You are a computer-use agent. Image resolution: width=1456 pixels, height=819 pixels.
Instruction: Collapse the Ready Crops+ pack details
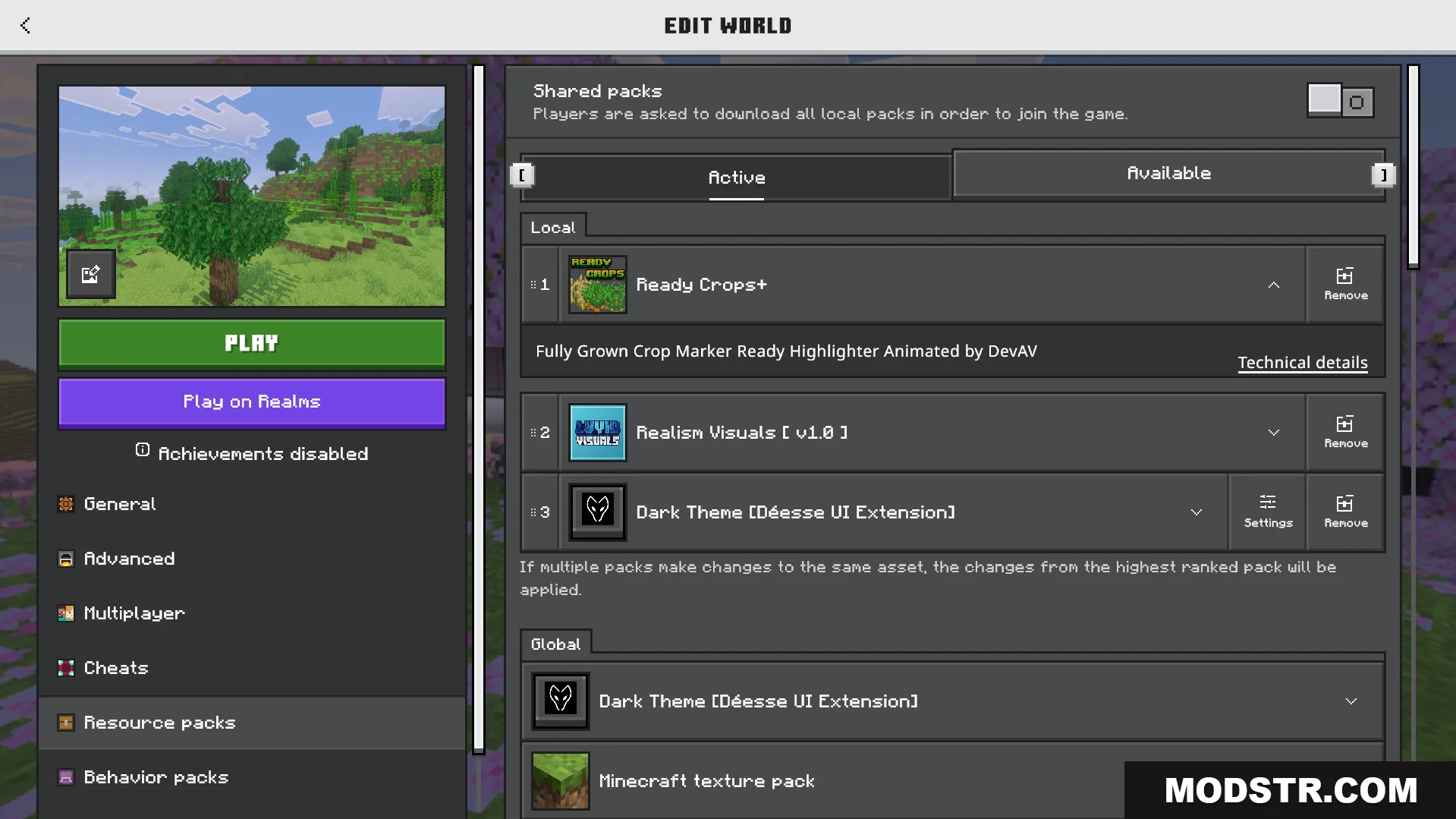click(x=1274, y=285)
